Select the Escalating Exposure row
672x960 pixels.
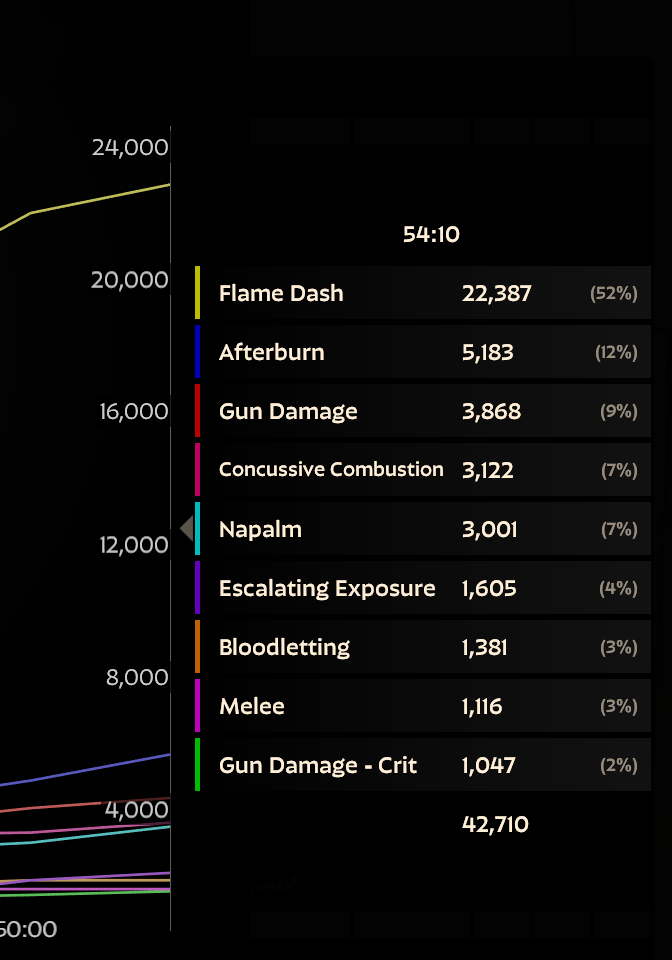click(423, 588)
